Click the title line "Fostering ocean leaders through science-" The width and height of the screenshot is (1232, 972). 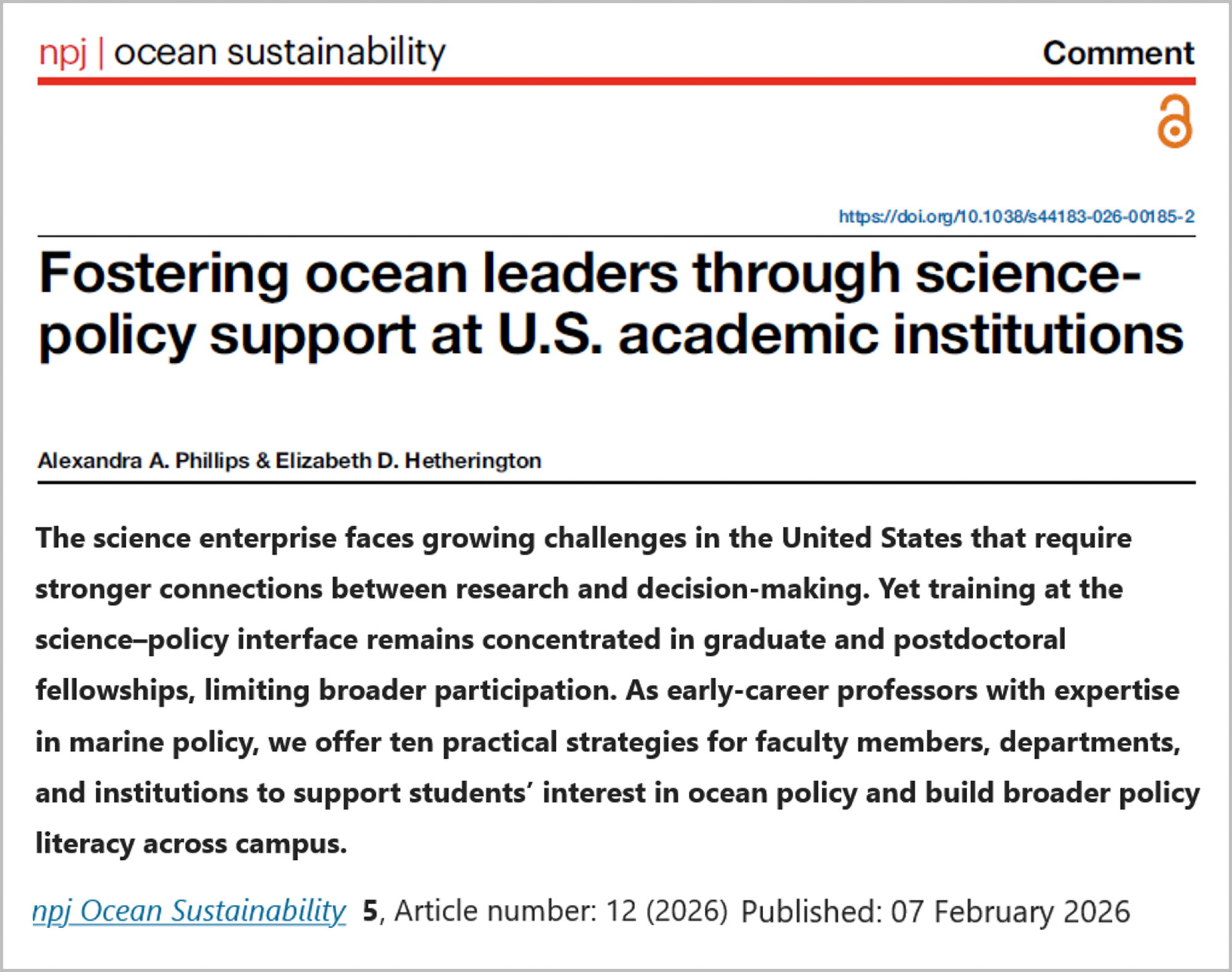pyautogui.click(x=590, y=274)
